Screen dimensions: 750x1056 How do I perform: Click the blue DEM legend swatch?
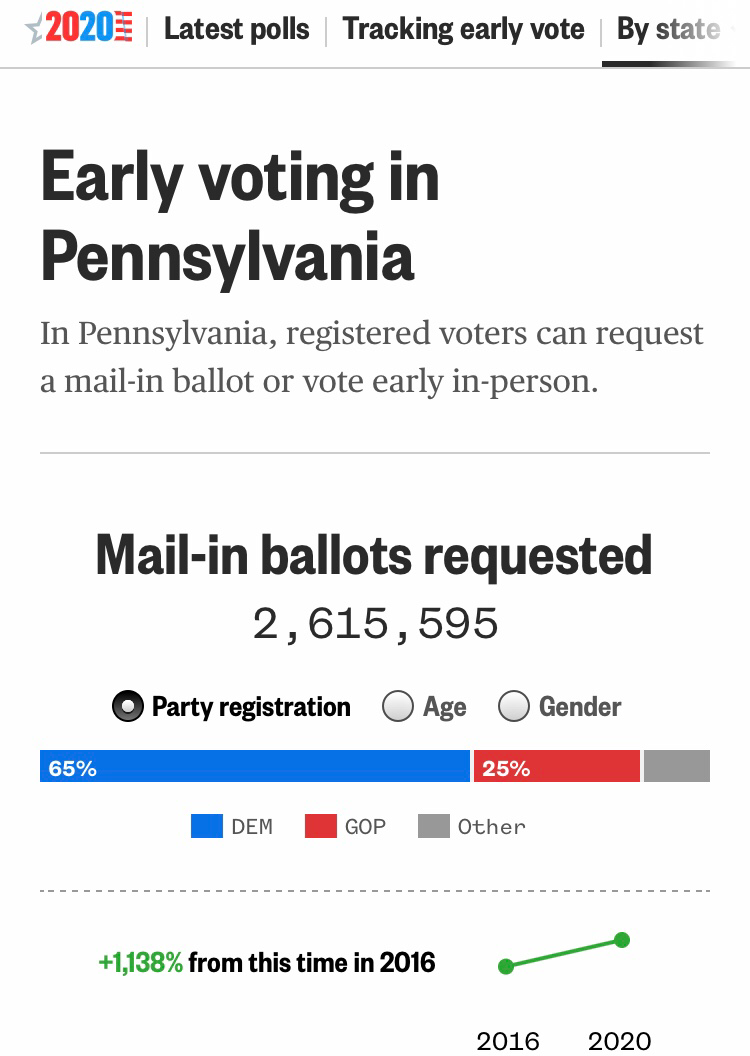[207, 826]
